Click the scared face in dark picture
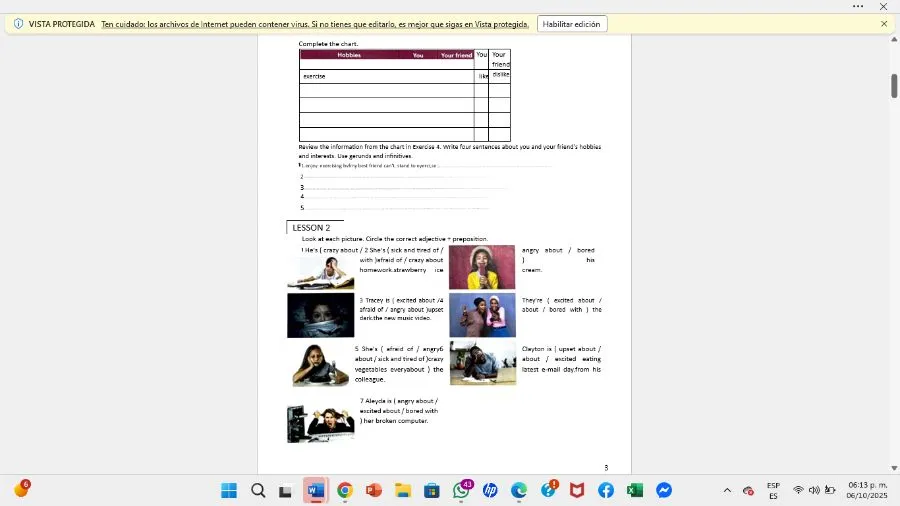The width and height of the screenshot is (900, 506). pyautogui.click(x=321, y=316)
